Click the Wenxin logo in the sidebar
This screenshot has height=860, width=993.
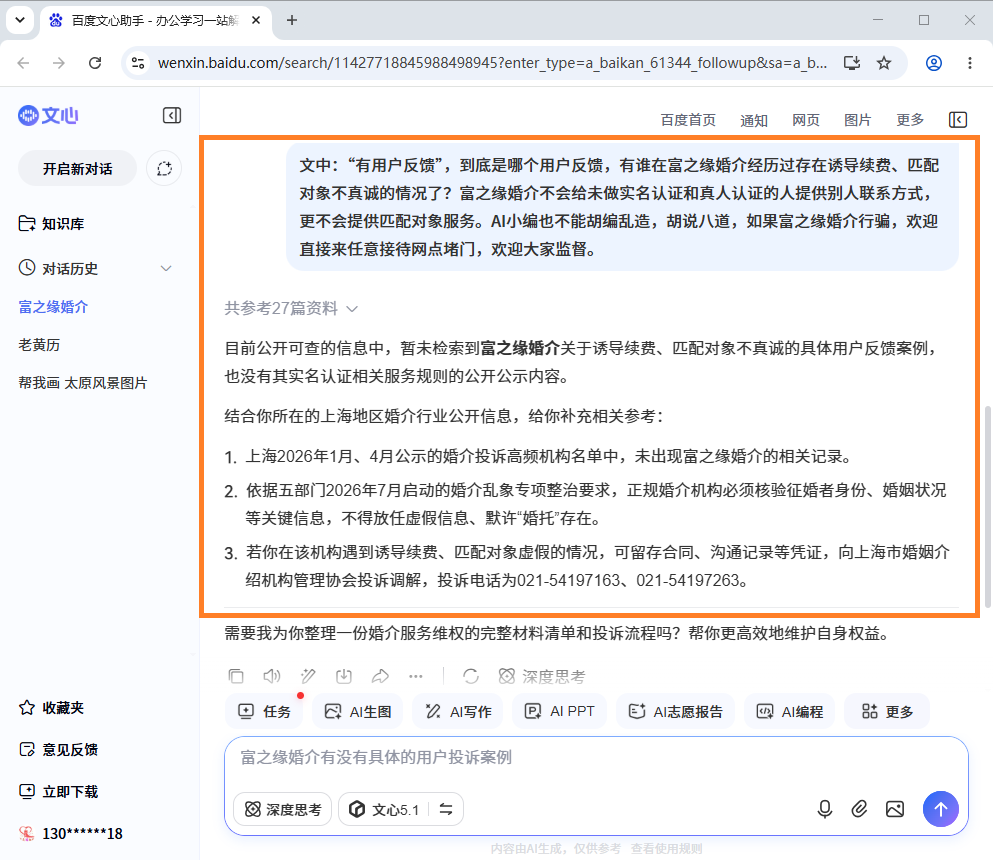coord(48,115)
